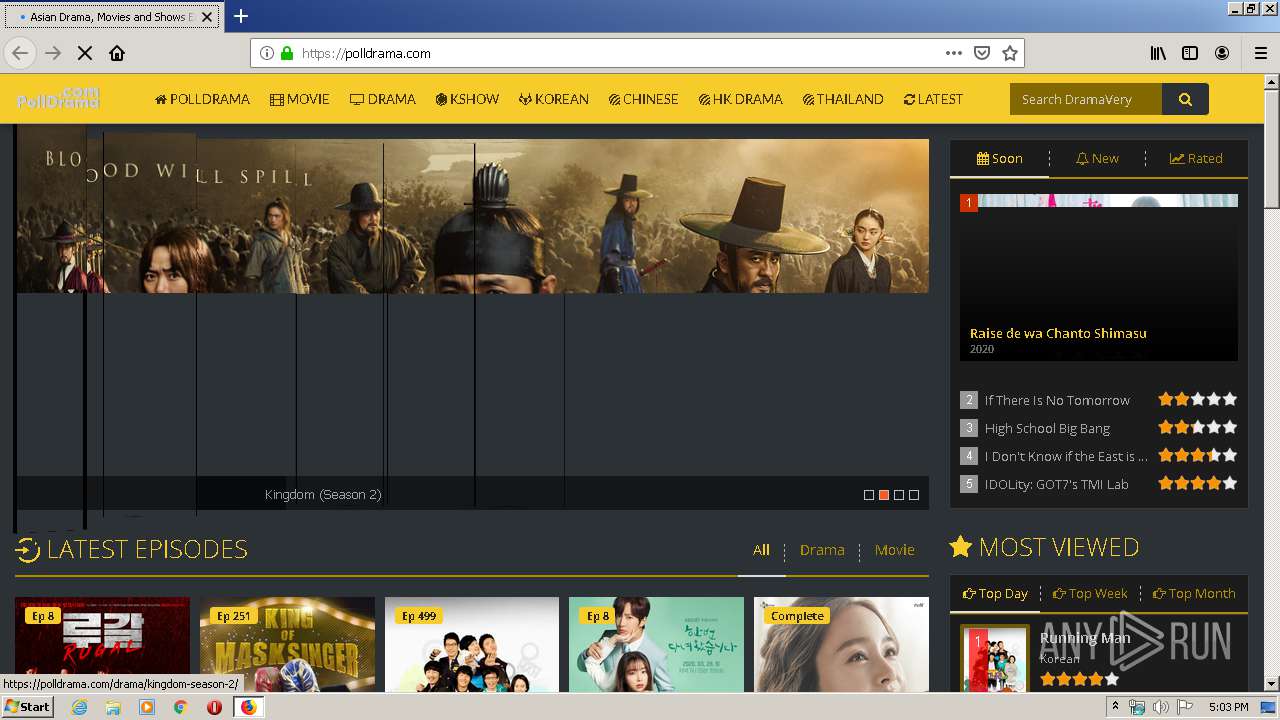Show All latest episodes filter

(x=762, y=550)
